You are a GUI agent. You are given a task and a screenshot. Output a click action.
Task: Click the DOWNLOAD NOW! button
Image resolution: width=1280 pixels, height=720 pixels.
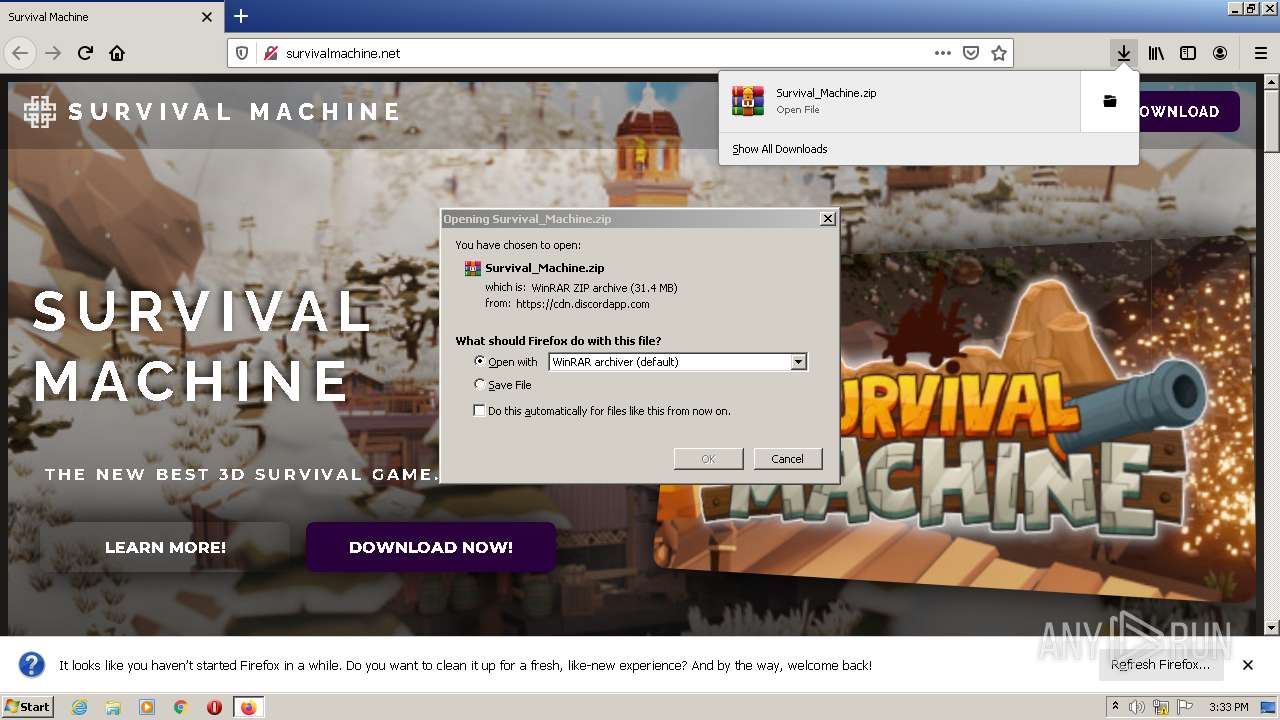tap(431, 547)
